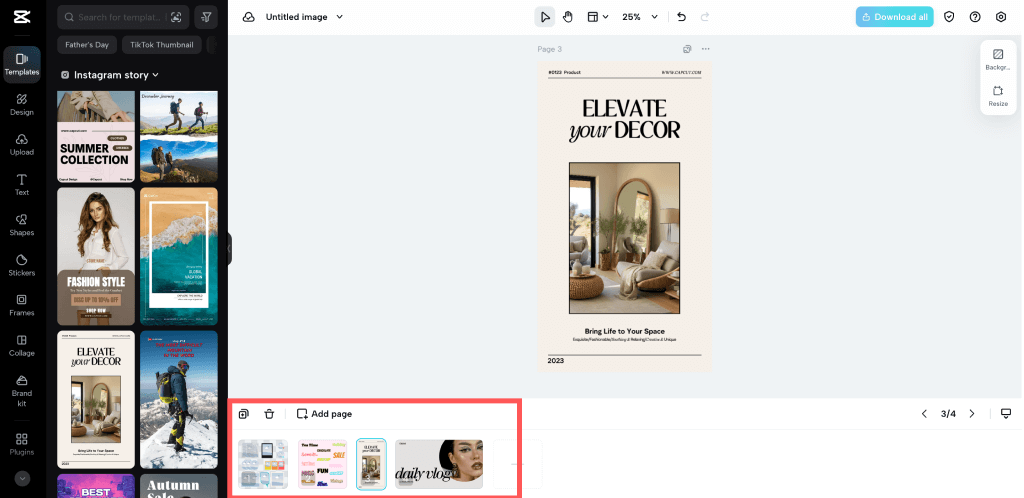Viewport: 1024px width, 498px height.
Task: Delete the selected page with trash icon
Action: (x=269, y=414)
